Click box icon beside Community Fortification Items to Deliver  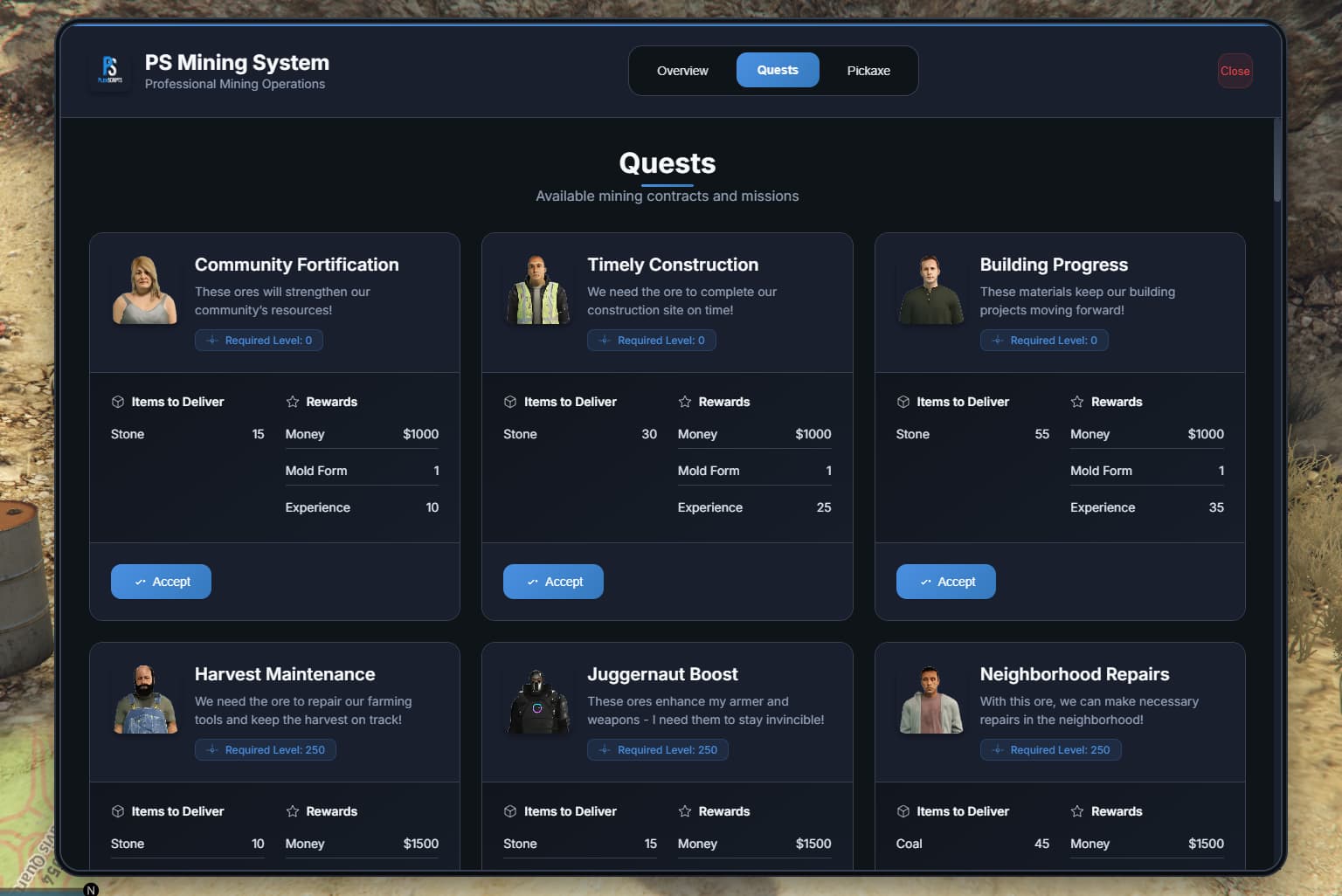tap(118, 402)
